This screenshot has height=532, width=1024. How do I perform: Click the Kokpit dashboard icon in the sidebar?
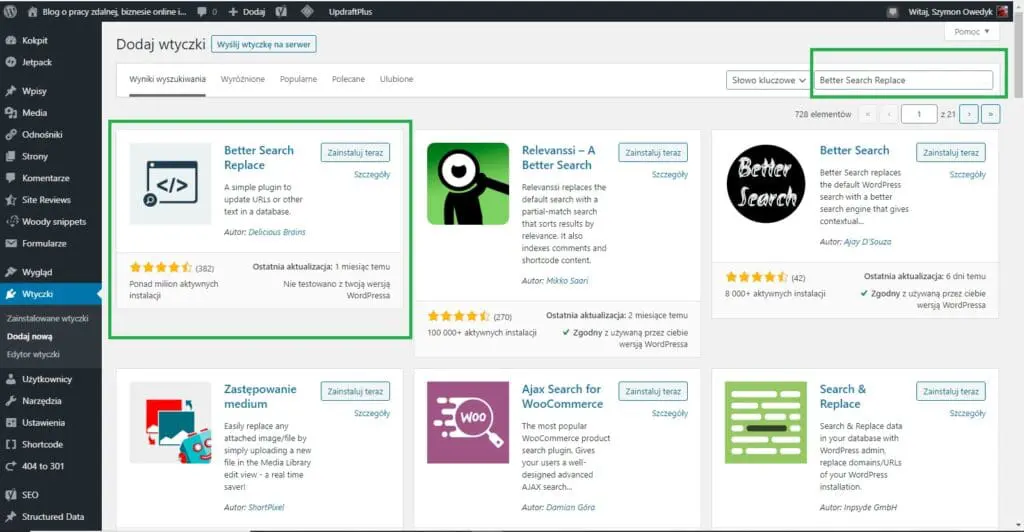click(x=10, y=40)
